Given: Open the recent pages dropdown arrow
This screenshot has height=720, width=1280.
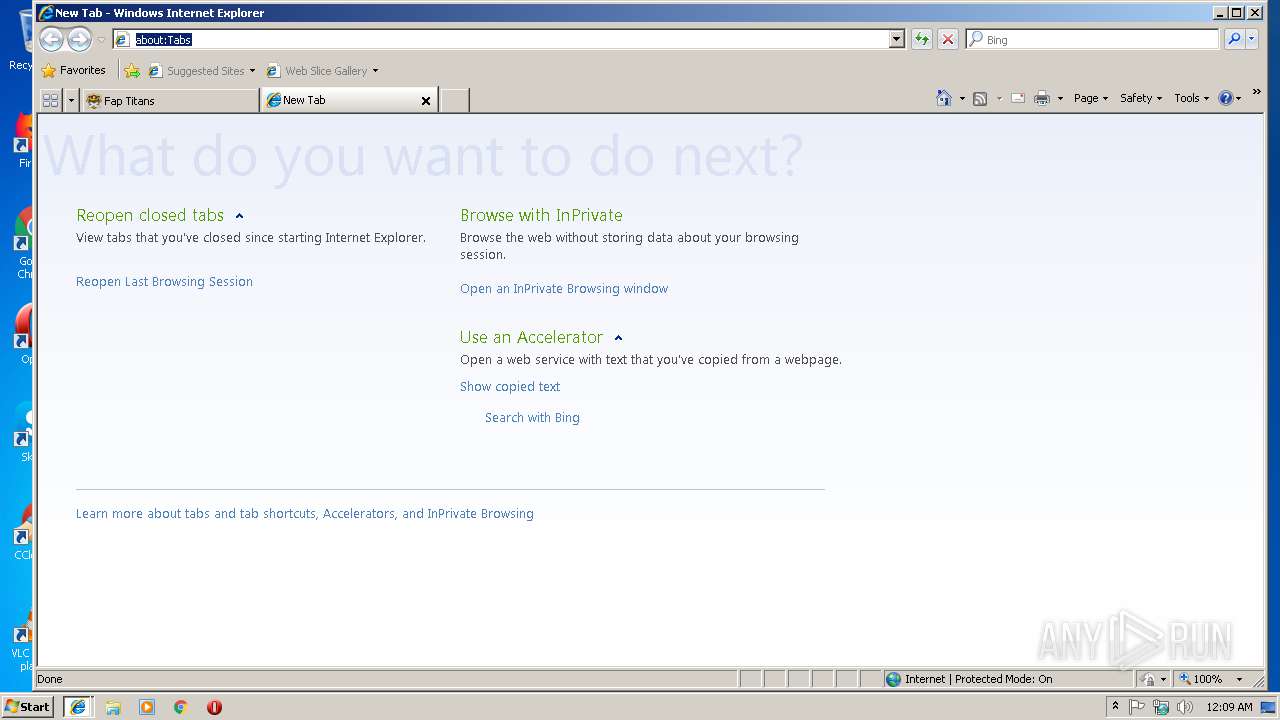Looking at the screenshot, I should click(101, 40).
